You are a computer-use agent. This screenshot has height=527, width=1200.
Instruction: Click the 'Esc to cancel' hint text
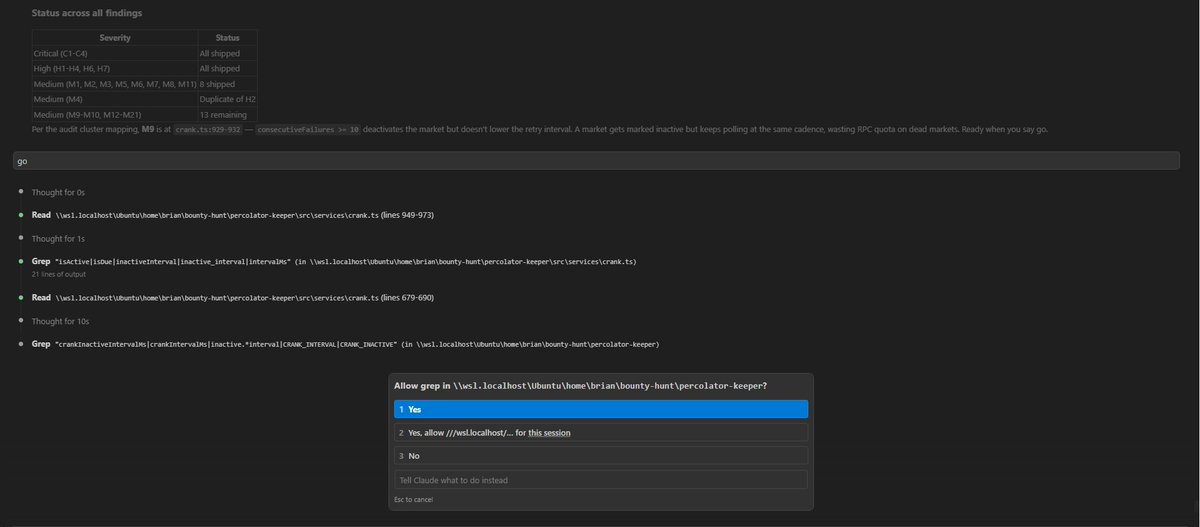[x=414, y=499]
